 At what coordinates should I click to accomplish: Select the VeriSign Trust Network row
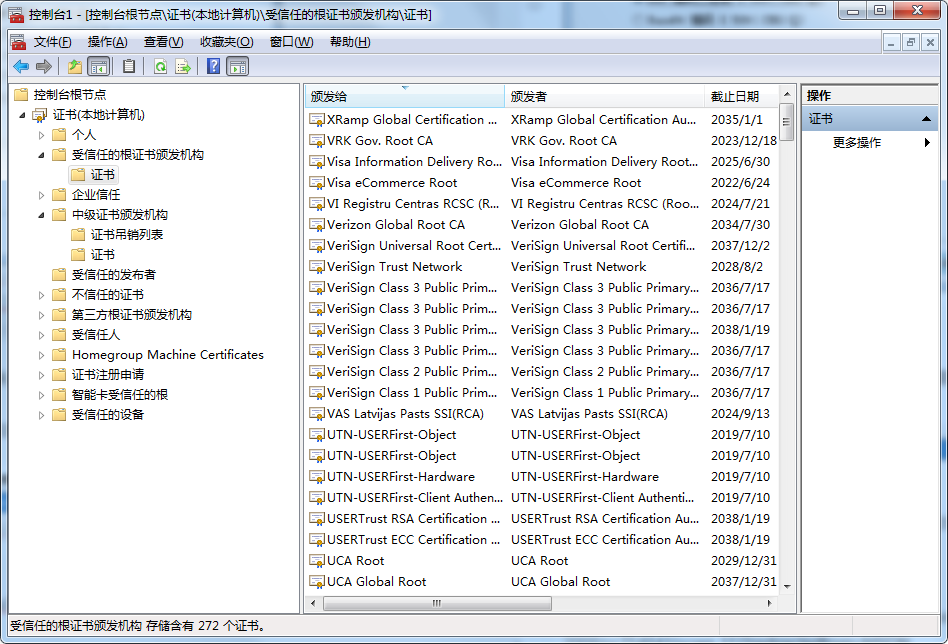[542, 267]
